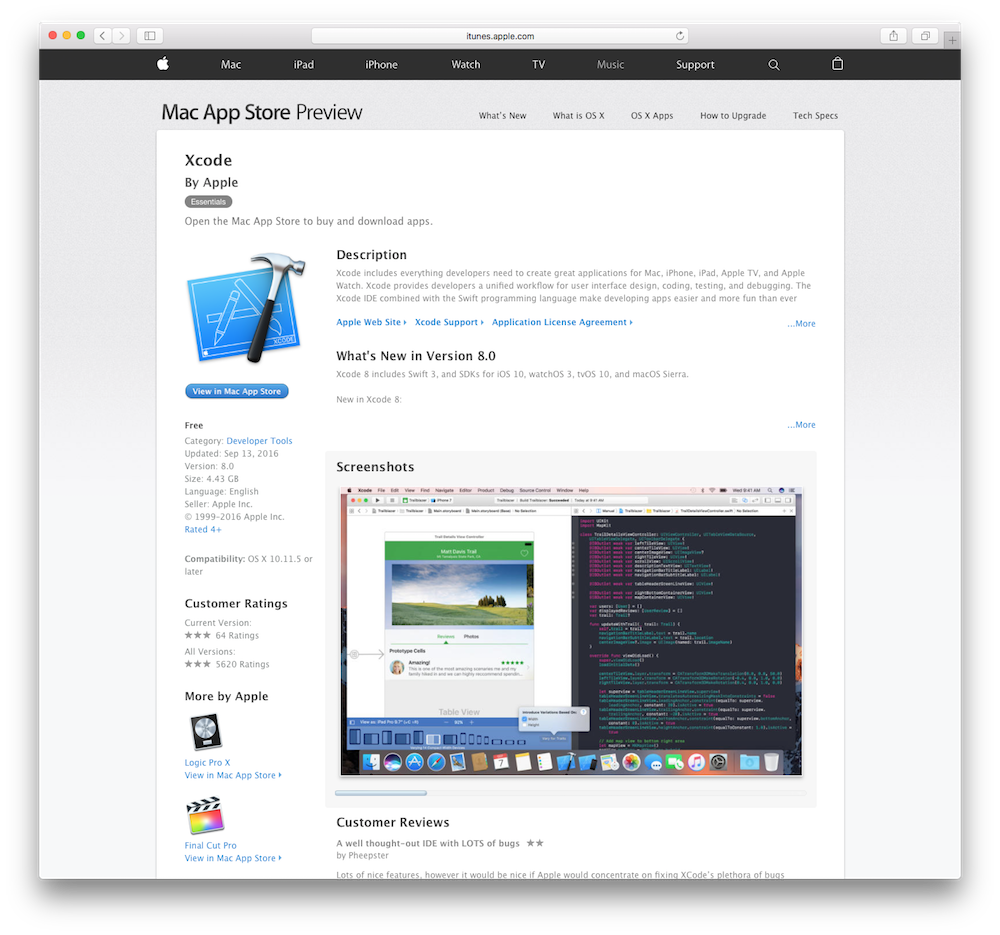This screenshot has width=1000, height=935.
Task: Add a new tab with plus button
Action: click(x=952, y=40)
